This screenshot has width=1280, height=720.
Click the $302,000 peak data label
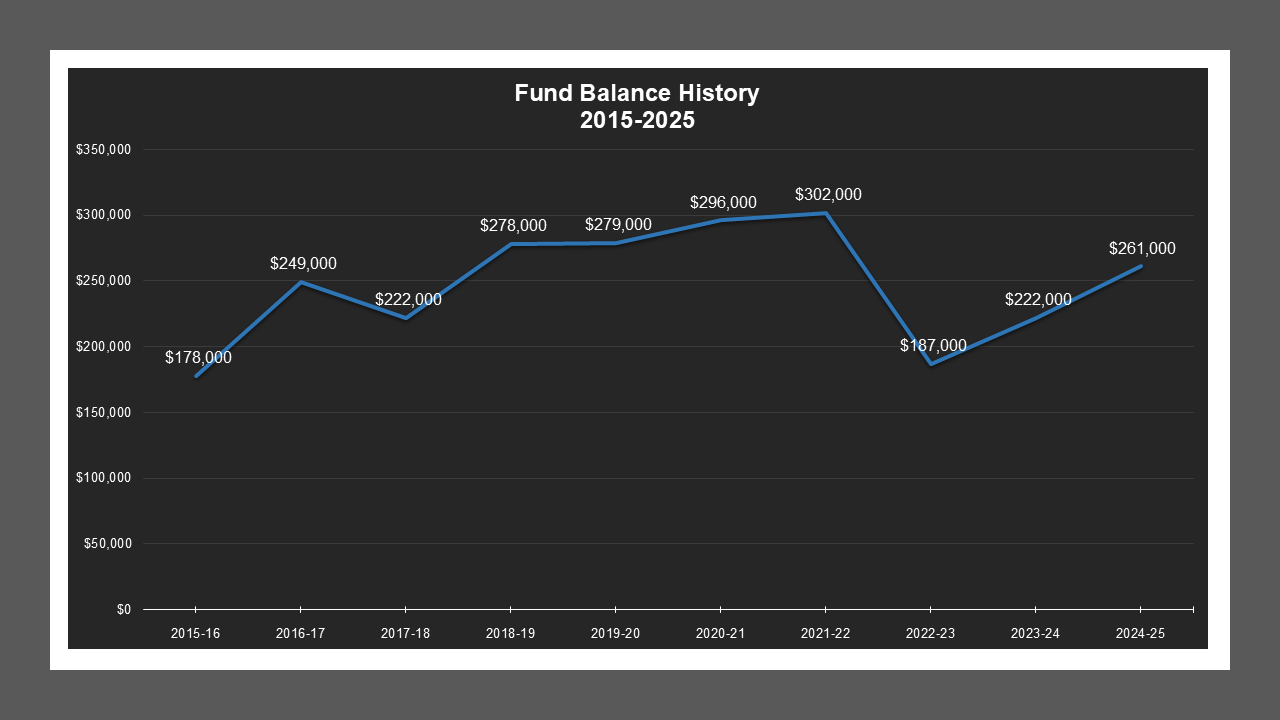[x=828, y=195]
